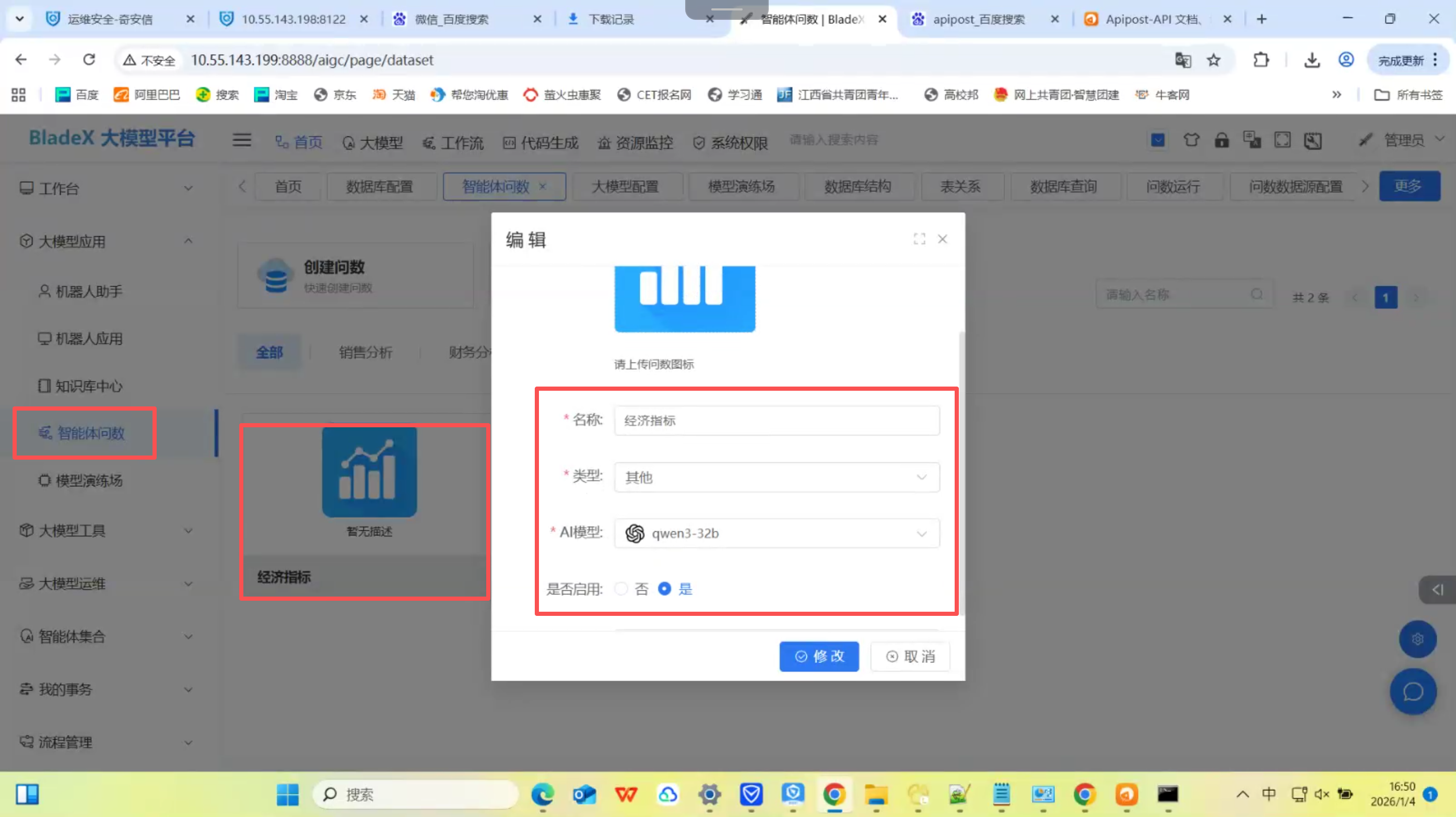The image size is (1456, 817).
Task: Expand the edit dialog to fullscreen
Action: [x=919, y=239]
